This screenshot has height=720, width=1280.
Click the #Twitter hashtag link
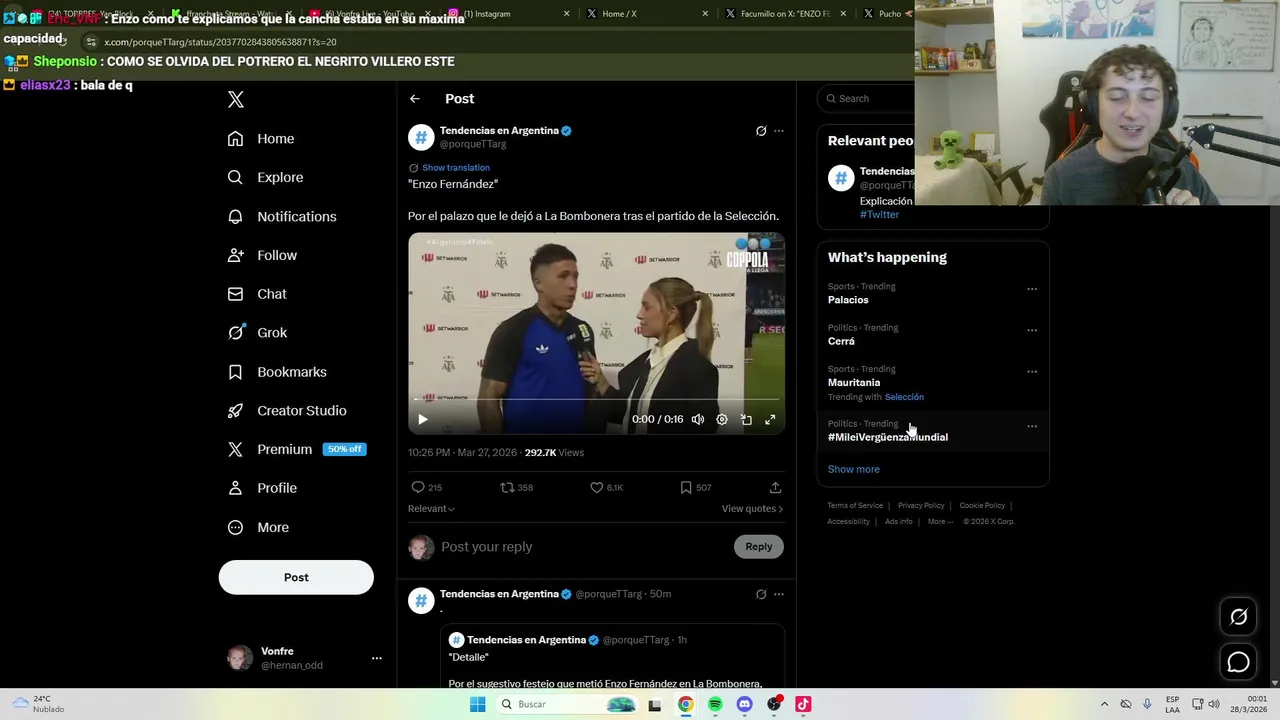pos(879,215)
